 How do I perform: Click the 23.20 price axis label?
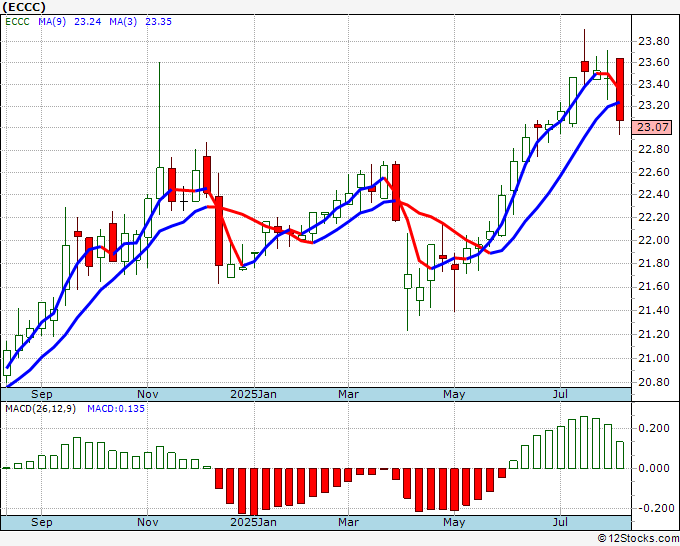[x=654, y=105]
